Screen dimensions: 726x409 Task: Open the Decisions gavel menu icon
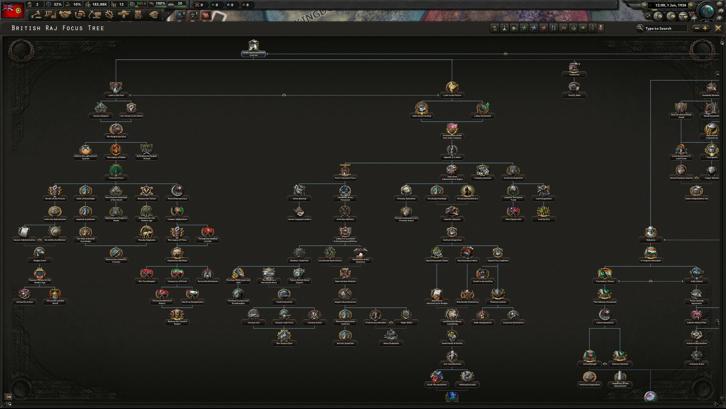36,15
